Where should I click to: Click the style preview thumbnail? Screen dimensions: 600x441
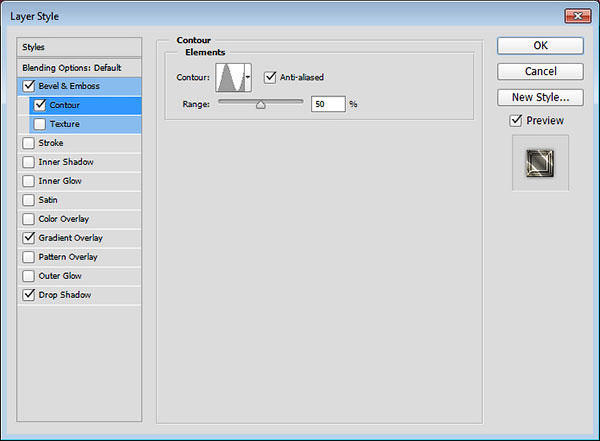pyautogui.click(x=540, y=163)
